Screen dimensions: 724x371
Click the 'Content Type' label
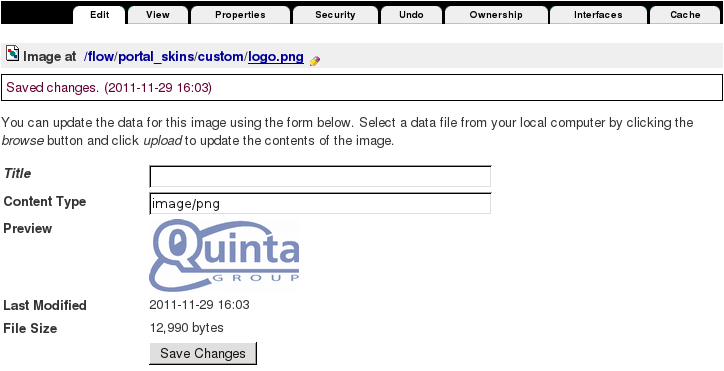pyautogui.click(x=45, y=202)
